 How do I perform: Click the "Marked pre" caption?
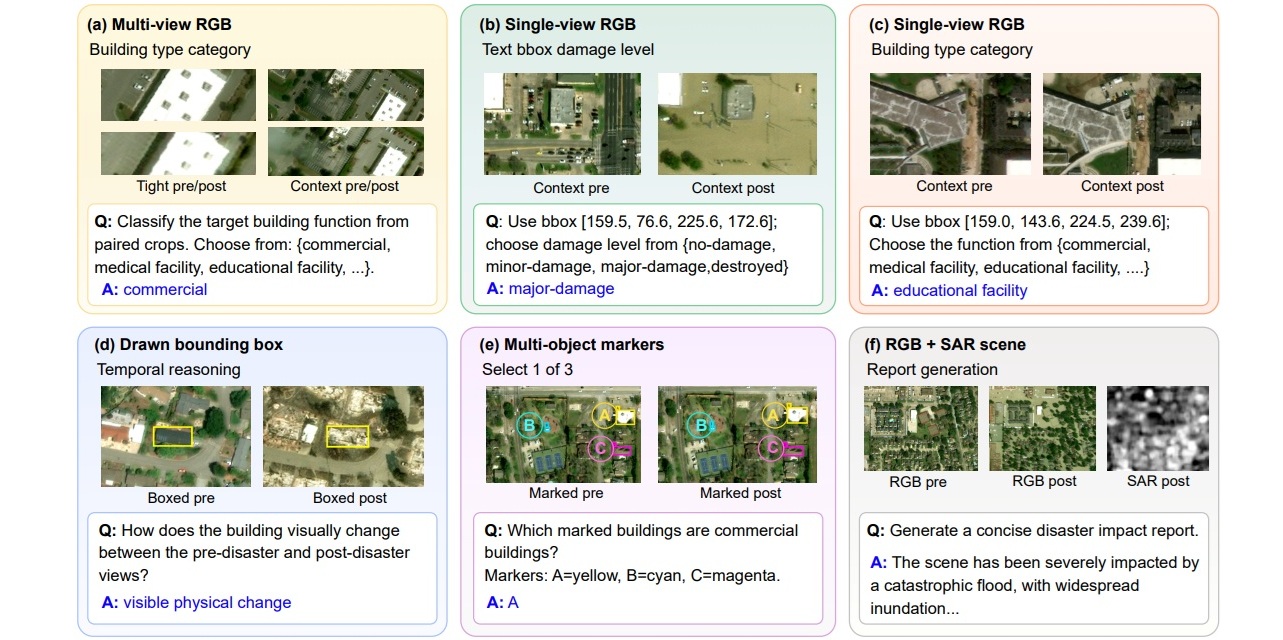tap(566, 493)
